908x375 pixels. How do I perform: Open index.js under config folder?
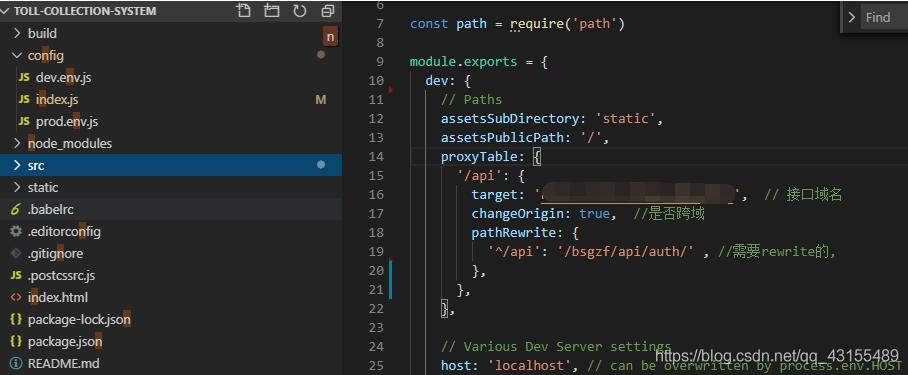(x=171, y=100)
